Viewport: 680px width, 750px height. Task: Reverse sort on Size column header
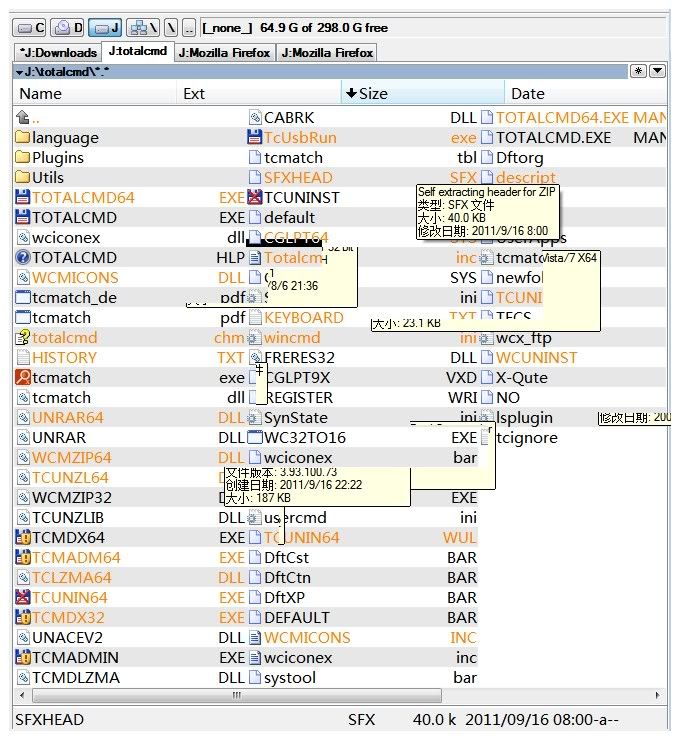click(423, 93)
